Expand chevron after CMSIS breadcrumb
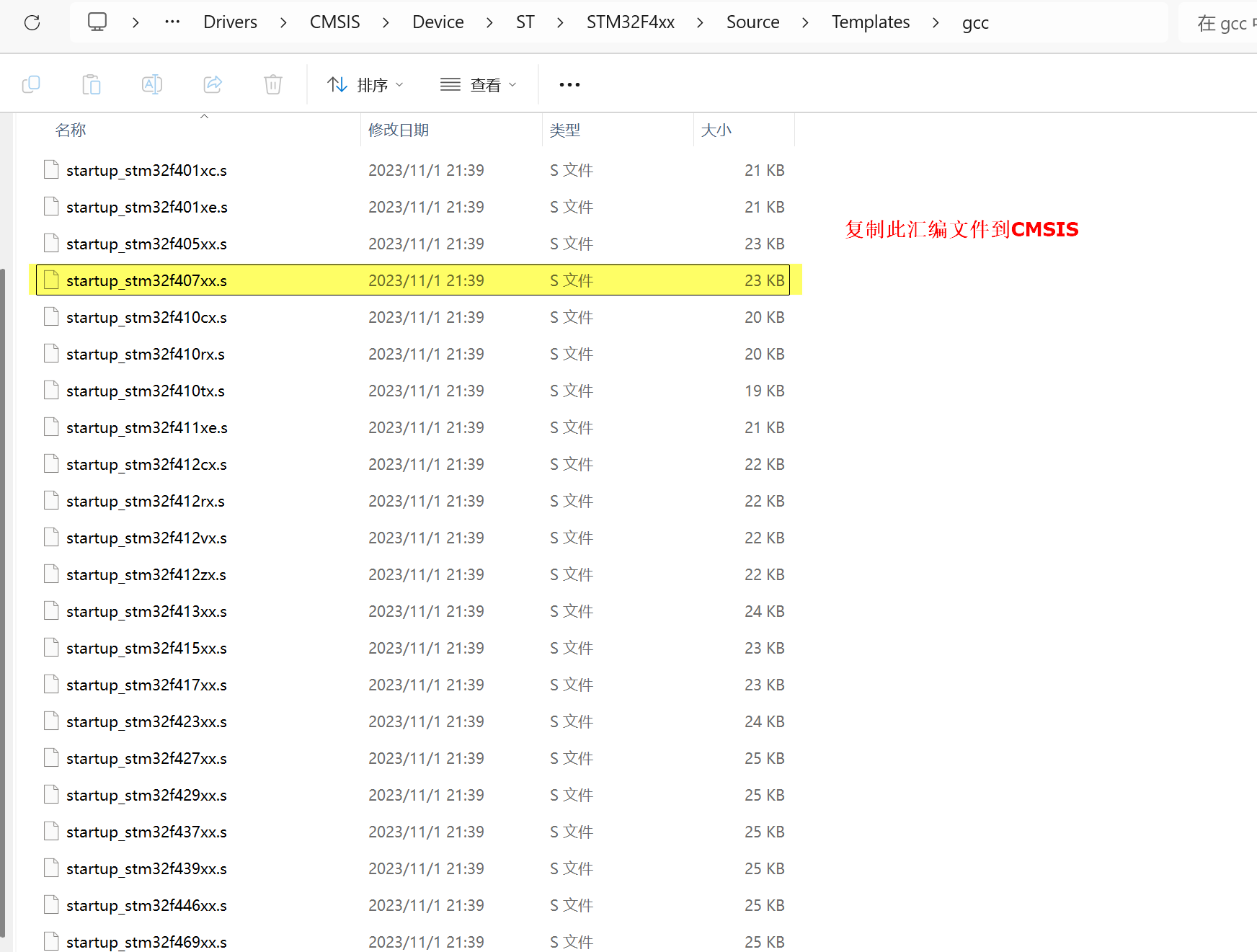Screen dimensions: 1257x952 pos(386,22)
